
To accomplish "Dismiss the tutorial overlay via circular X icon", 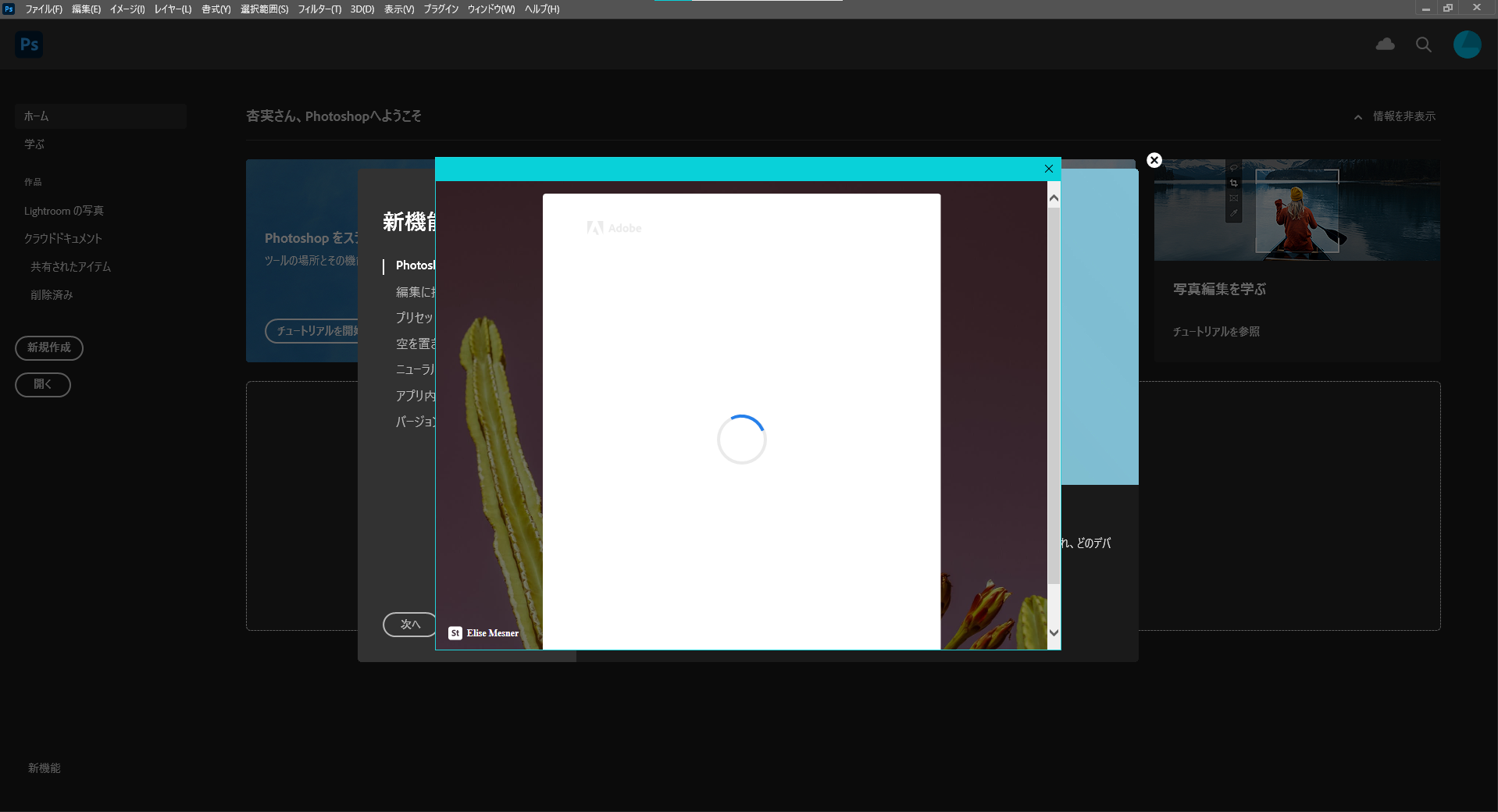I will click(x=1154, y=160).
